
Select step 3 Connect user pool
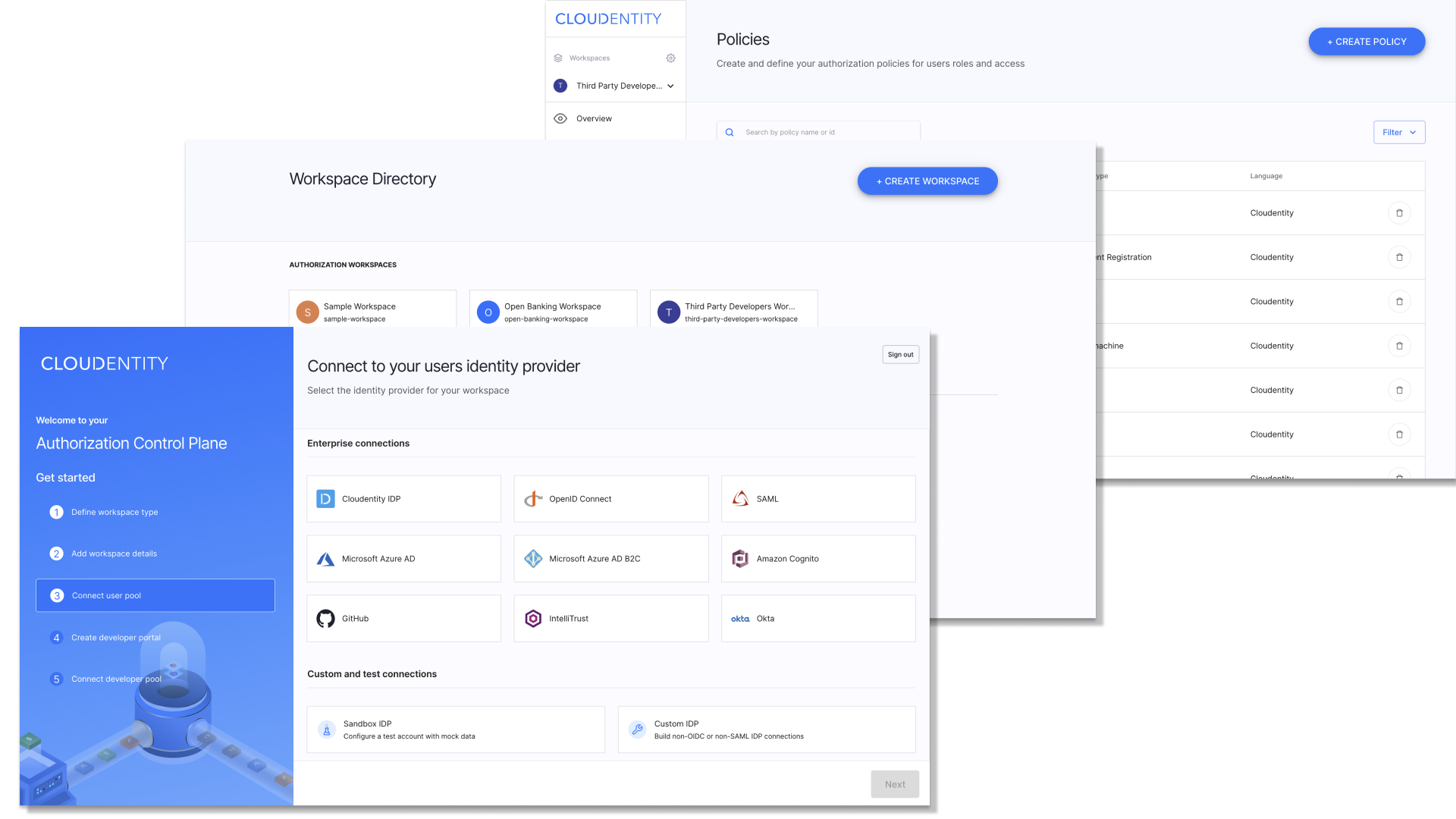tap(155, 595)
